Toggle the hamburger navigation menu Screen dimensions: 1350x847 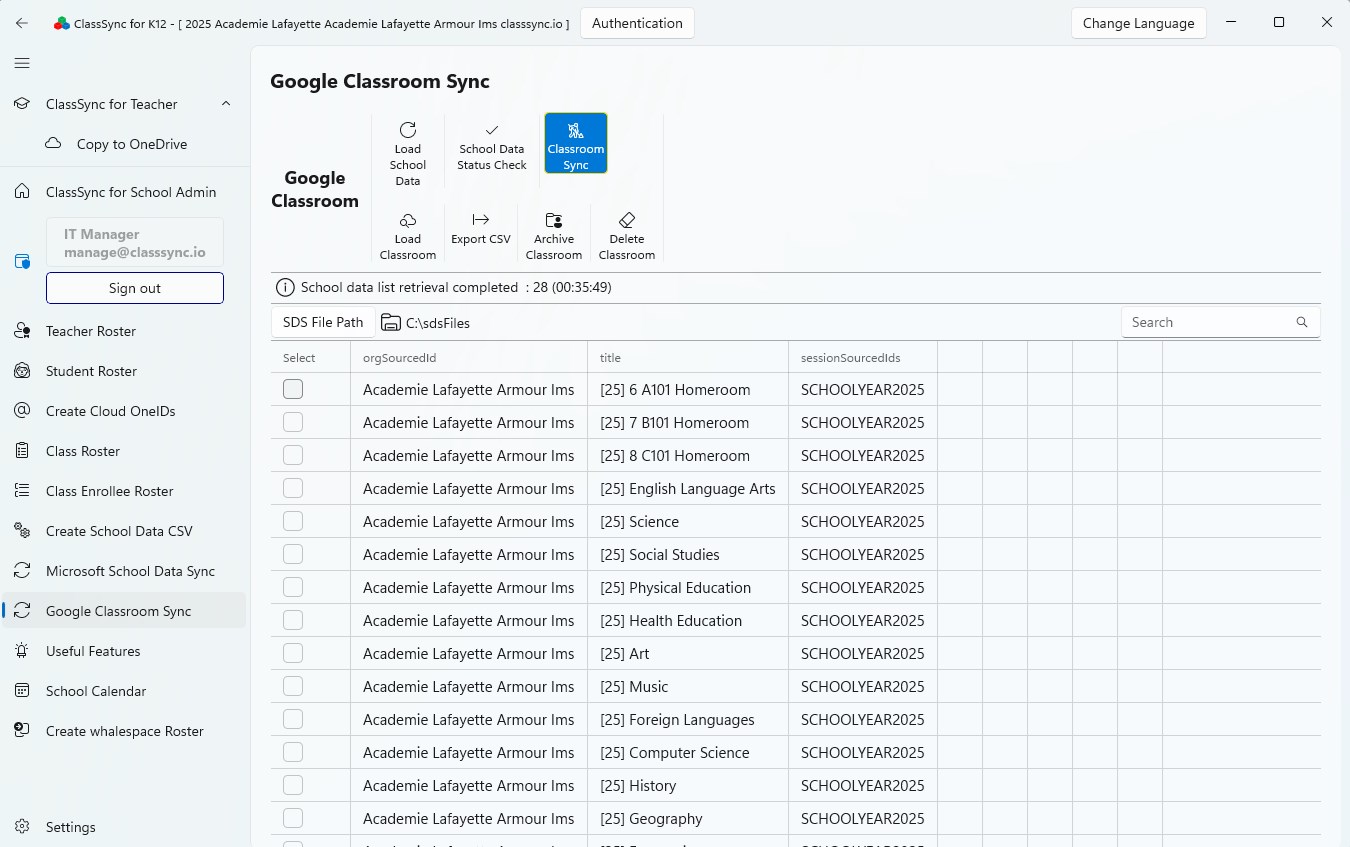(x=22, y=63)
